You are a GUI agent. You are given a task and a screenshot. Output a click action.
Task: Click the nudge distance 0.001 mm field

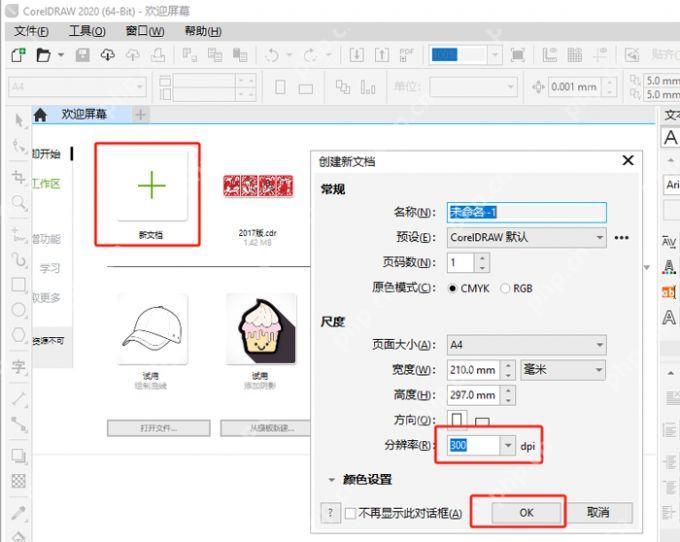pos(574,87)
